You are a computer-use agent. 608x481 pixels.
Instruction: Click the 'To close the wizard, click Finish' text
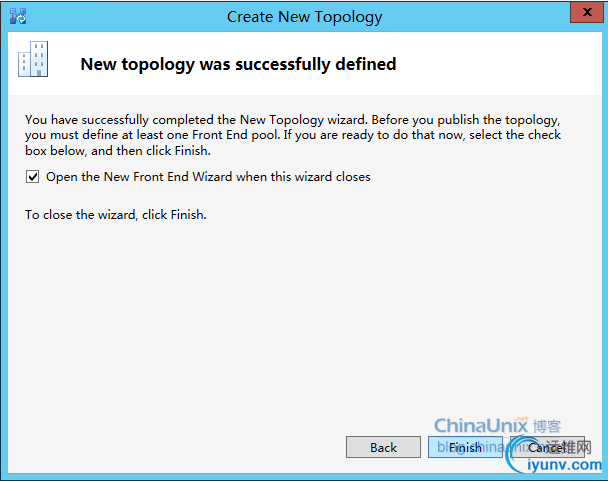pos(116,215)
